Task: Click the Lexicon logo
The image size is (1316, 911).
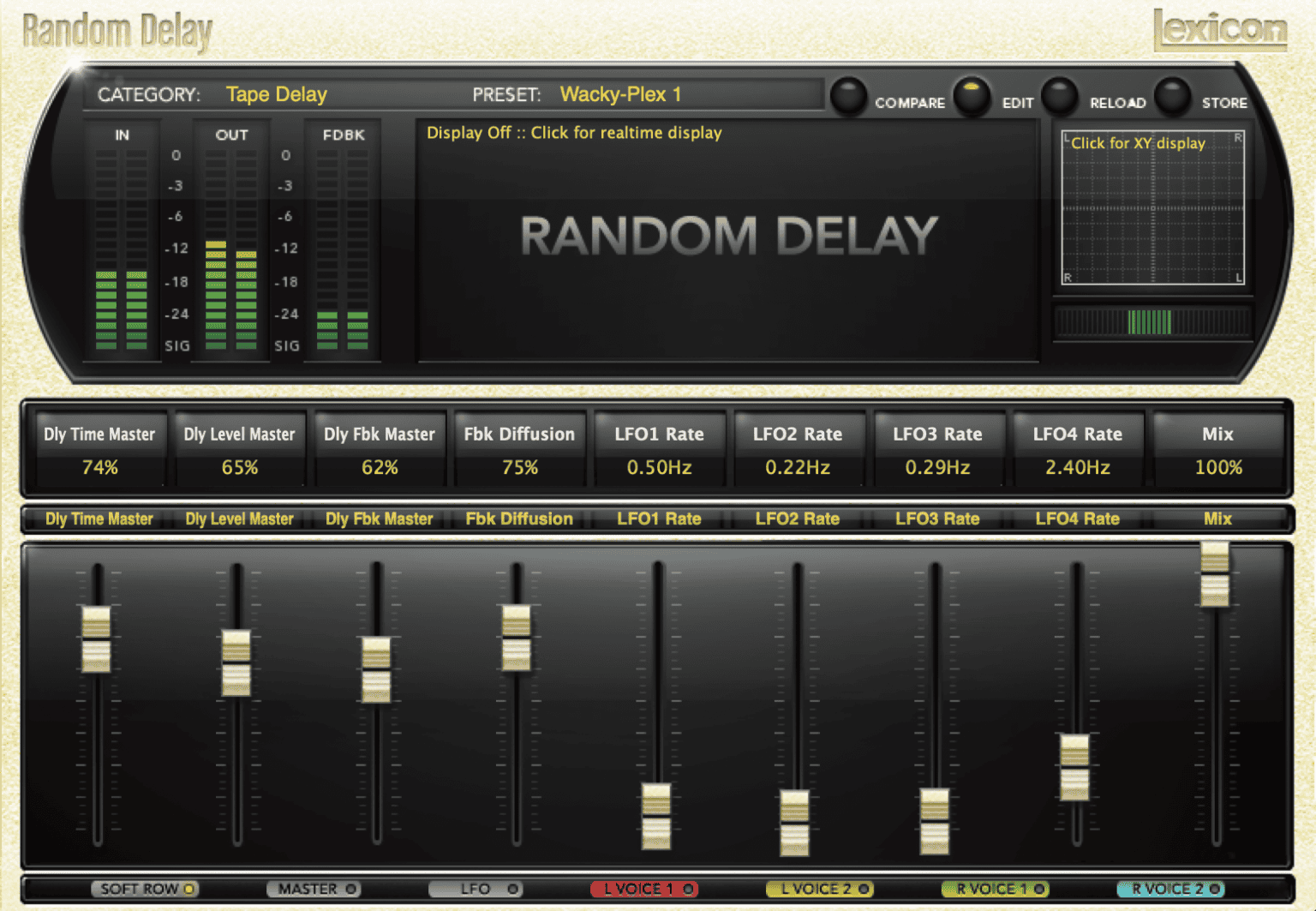Action: click(1220, 32)
